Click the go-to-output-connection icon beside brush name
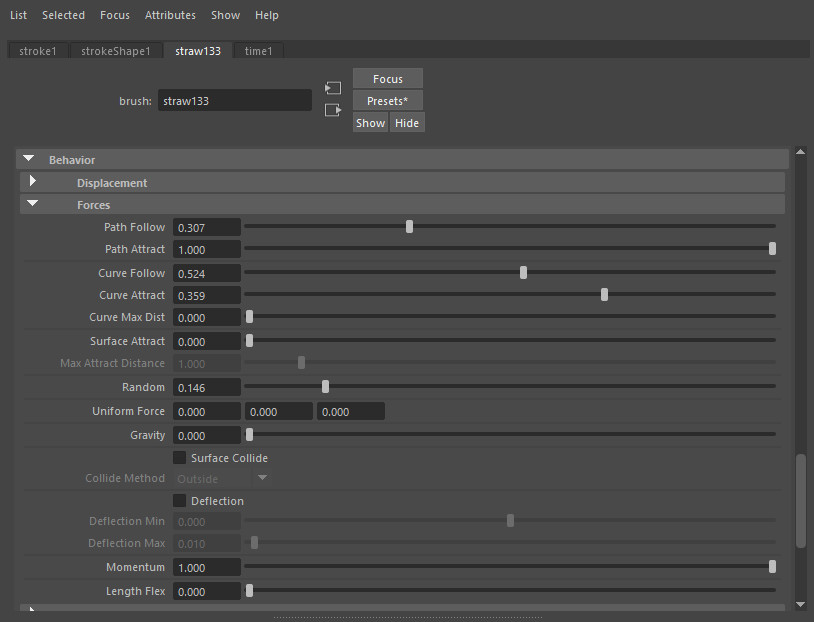 (333, 110)
